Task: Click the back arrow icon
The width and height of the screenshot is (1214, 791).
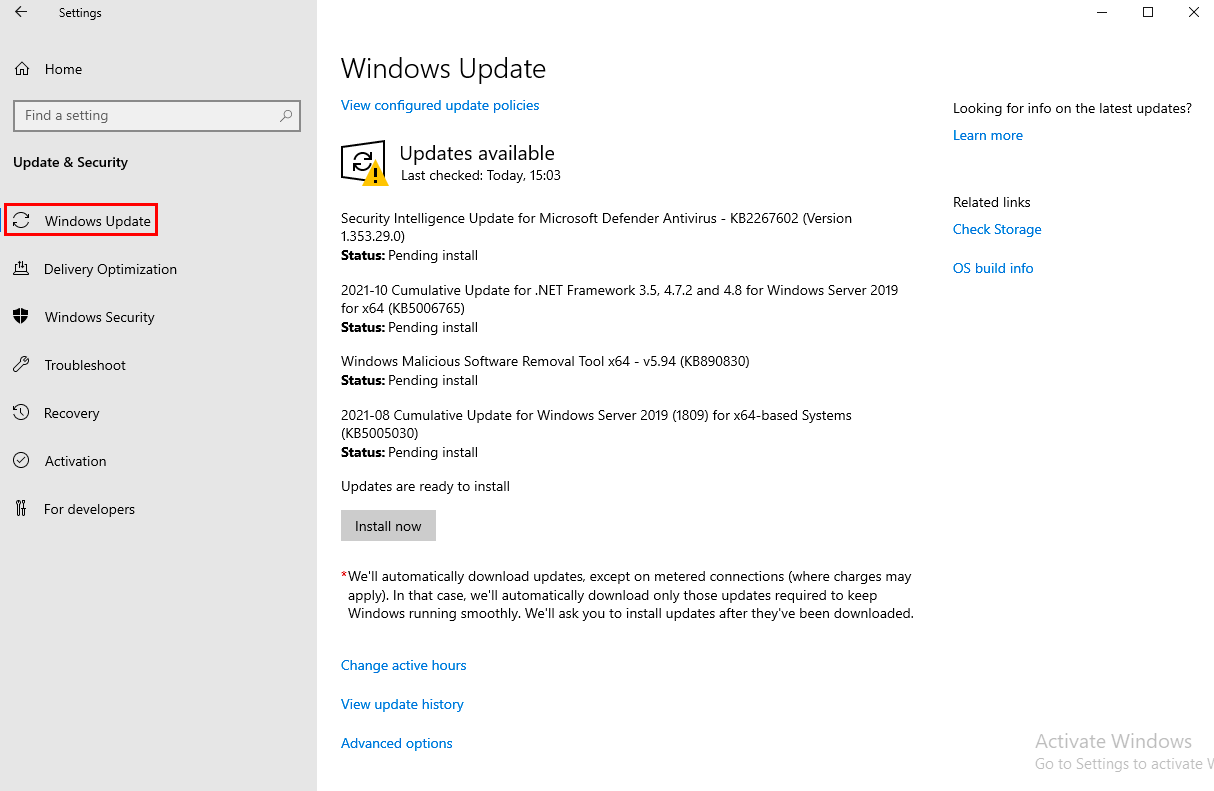Action: click(x=21, y=13)
